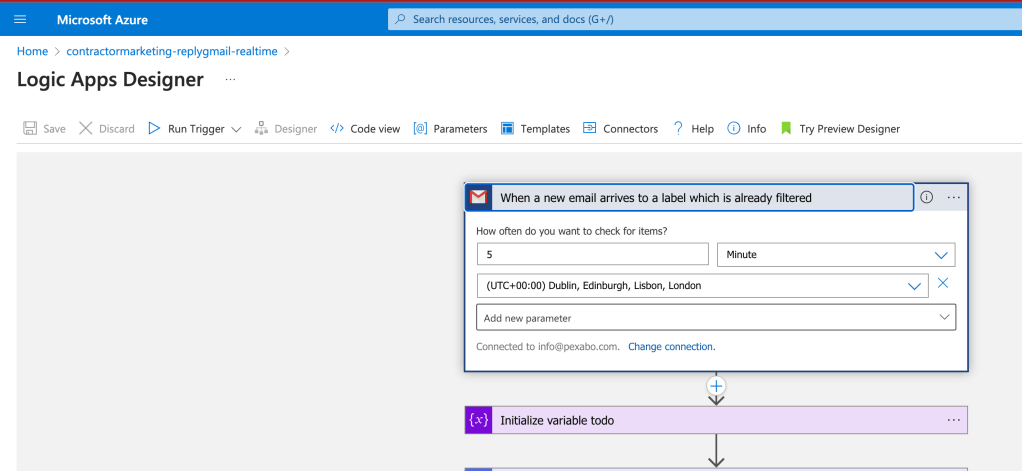Click the Code view brackets icon
This screenshot has height=471, width=1022.
(337, 128)
